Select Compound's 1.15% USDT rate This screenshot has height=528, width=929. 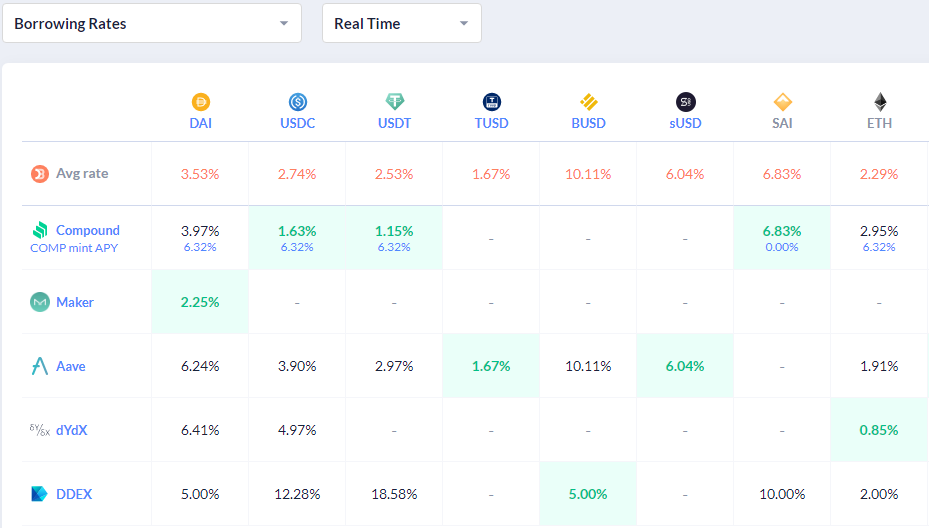pyautogui.click(x=394, y=231)
